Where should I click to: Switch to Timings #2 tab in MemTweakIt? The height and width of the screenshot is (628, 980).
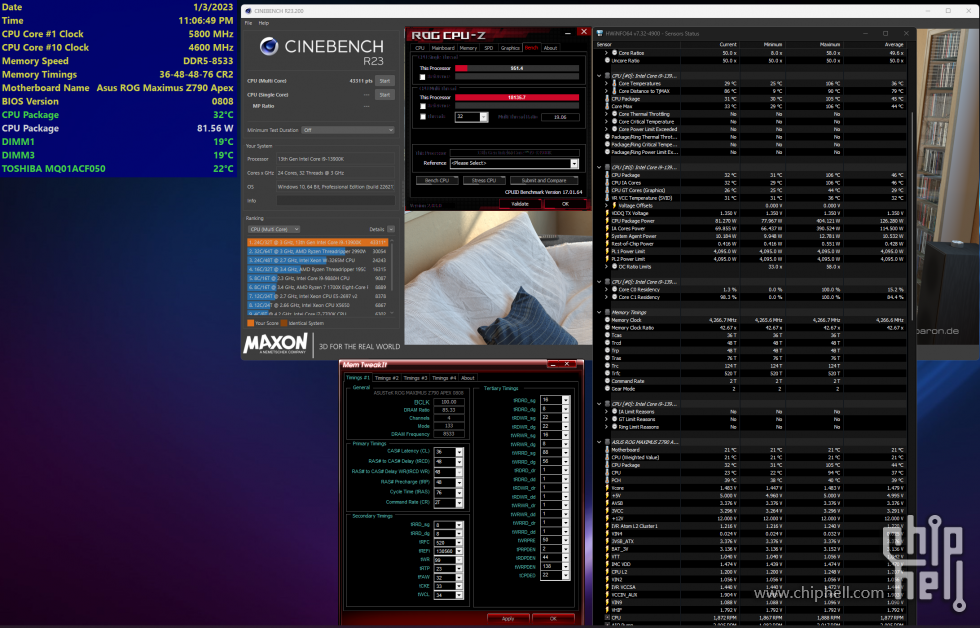387,378
